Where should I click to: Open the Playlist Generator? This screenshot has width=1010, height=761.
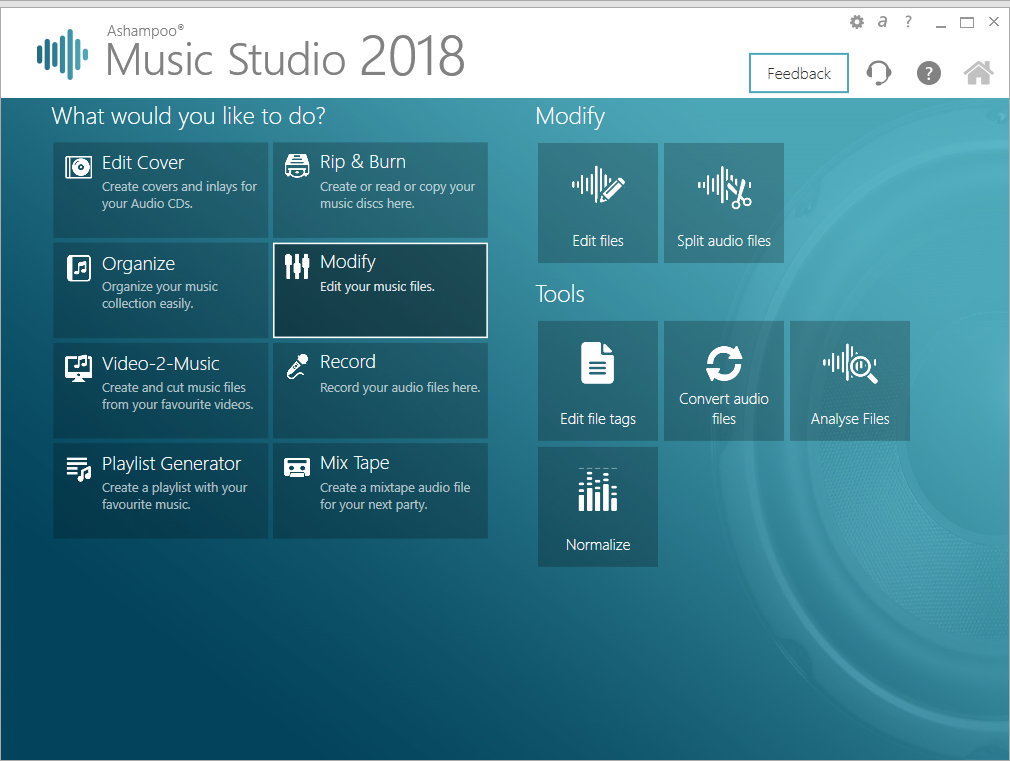[160, 490]
